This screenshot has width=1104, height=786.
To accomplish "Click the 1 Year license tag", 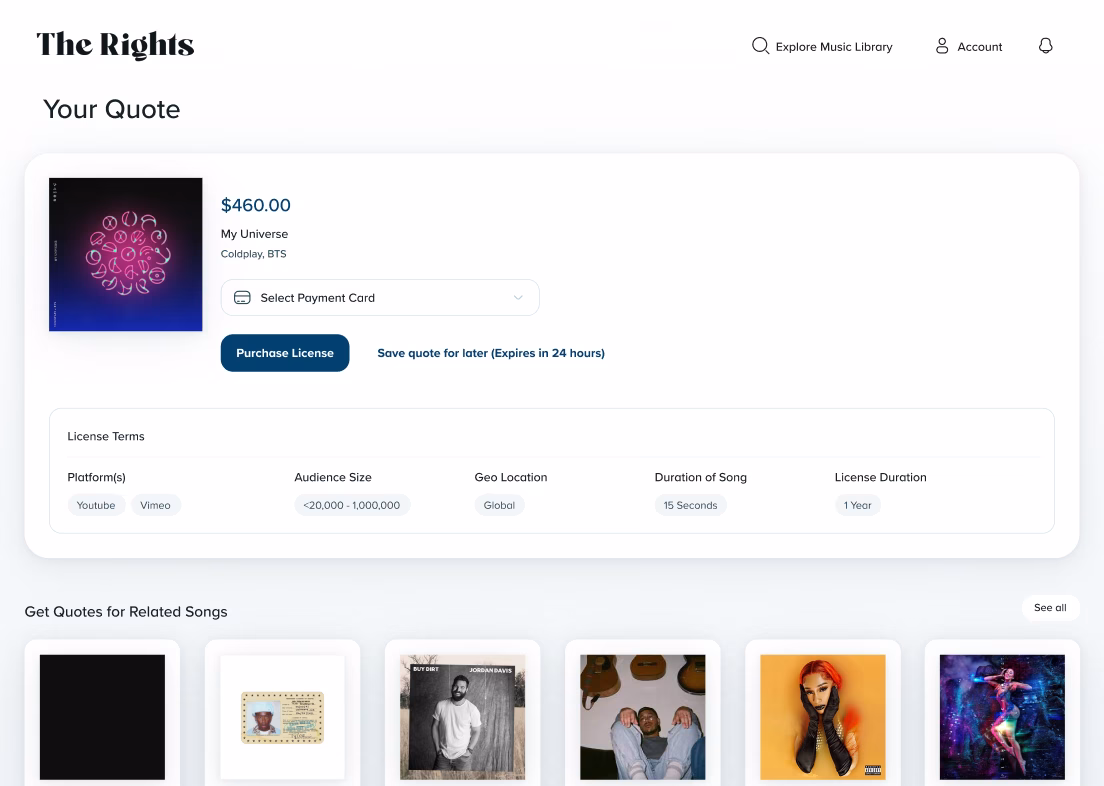I will 857,505.
